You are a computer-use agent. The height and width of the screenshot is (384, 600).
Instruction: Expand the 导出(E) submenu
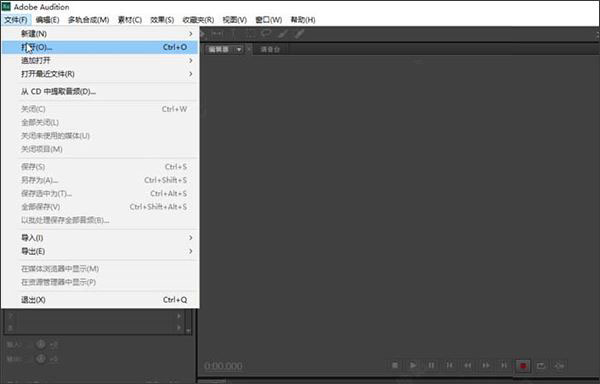100,251
